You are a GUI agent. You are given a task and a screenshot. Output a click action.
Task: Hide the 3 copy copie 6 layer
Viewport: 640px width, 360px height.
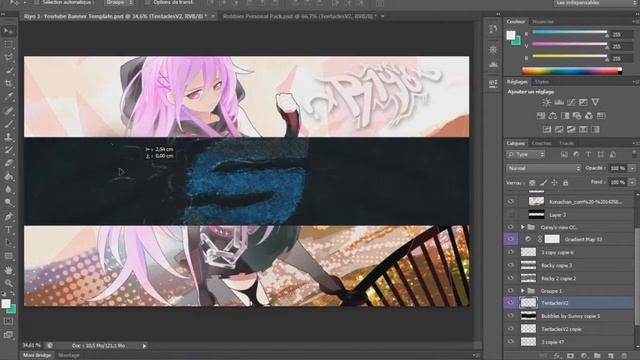[511, 252]
